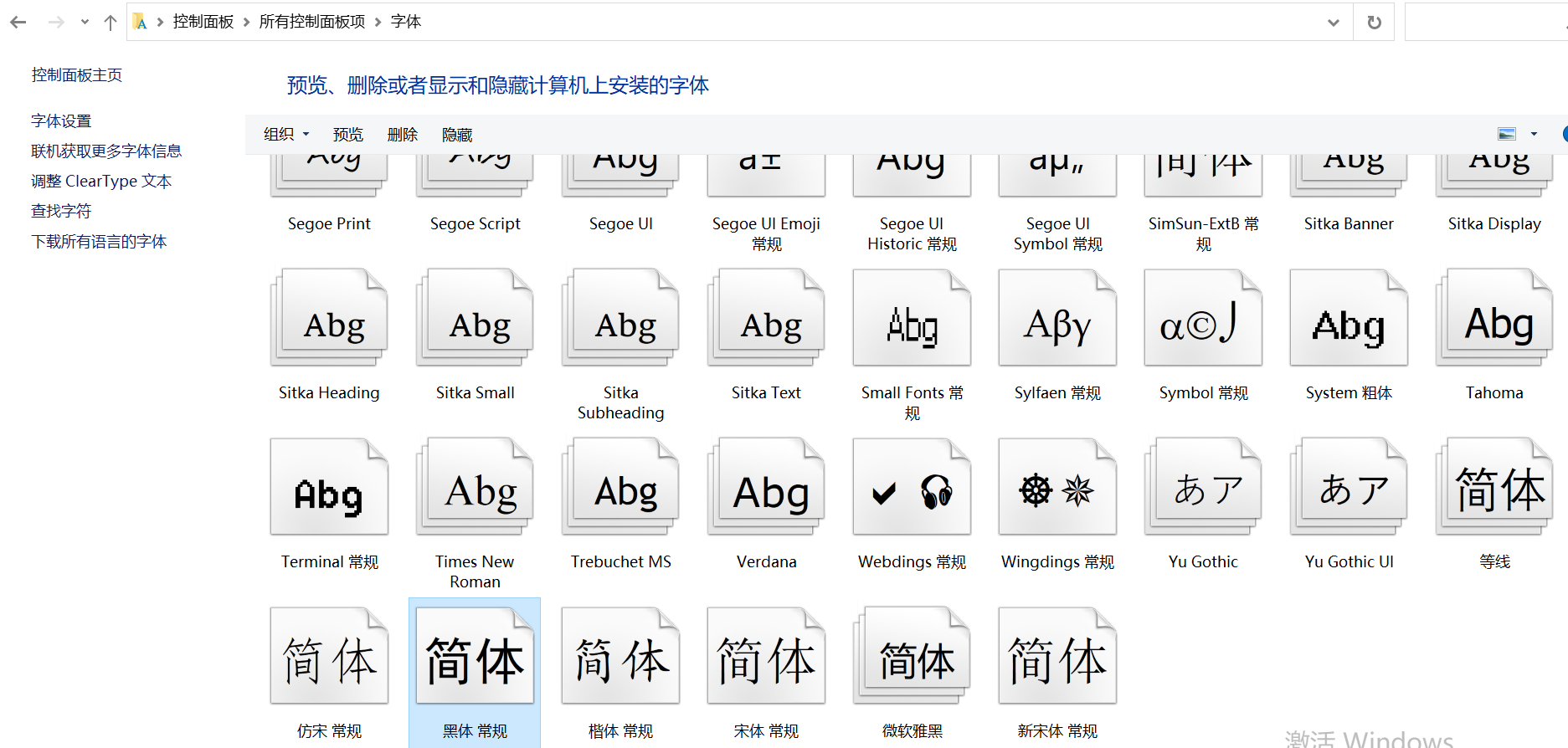
Task: Open 调整 ClearType 文本 link
Action: [101, 182]
